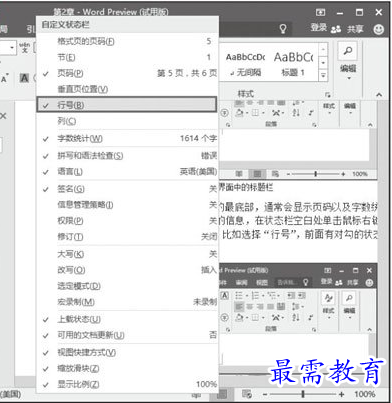The width and height of the screenshot is (392, 403).
Task: Click the Tell Me lightbulb icon
Action: point(283,29)
